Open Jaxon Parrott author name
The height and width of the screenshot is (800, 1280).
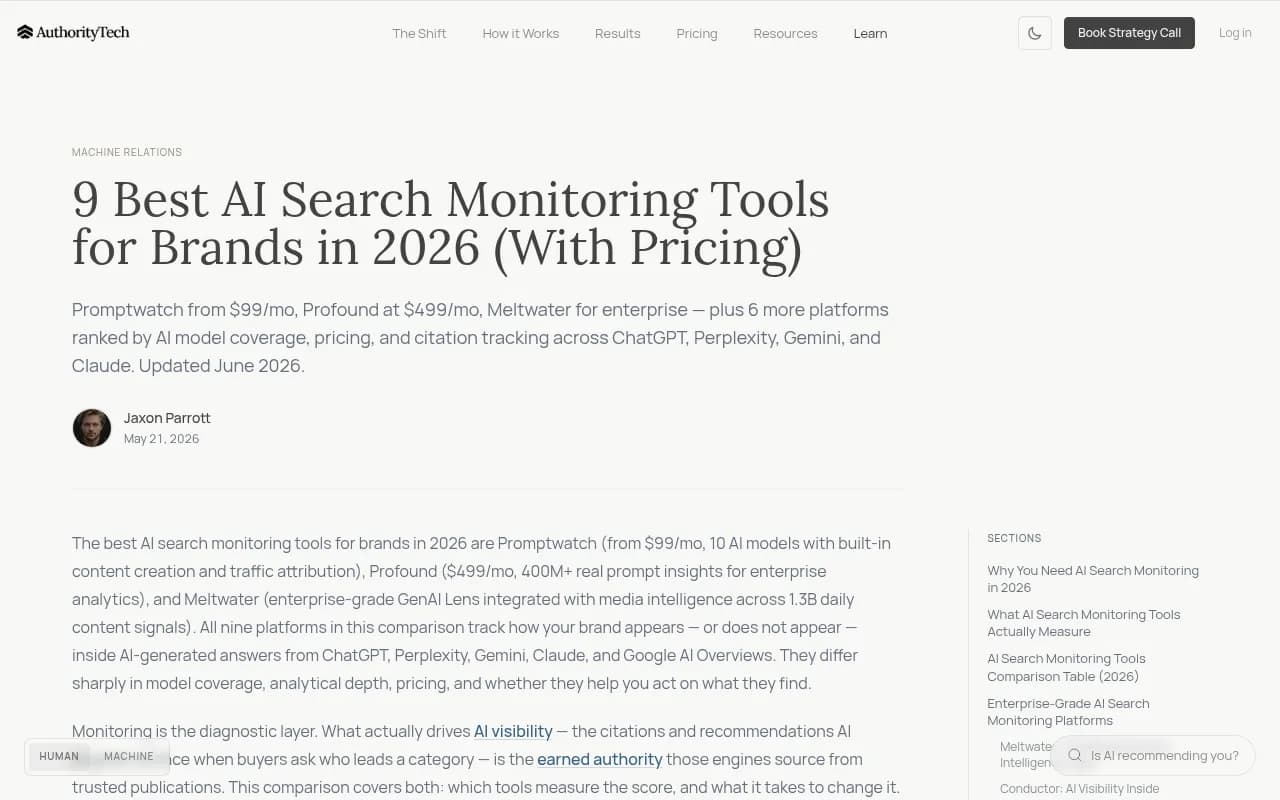tap(167, 418)
